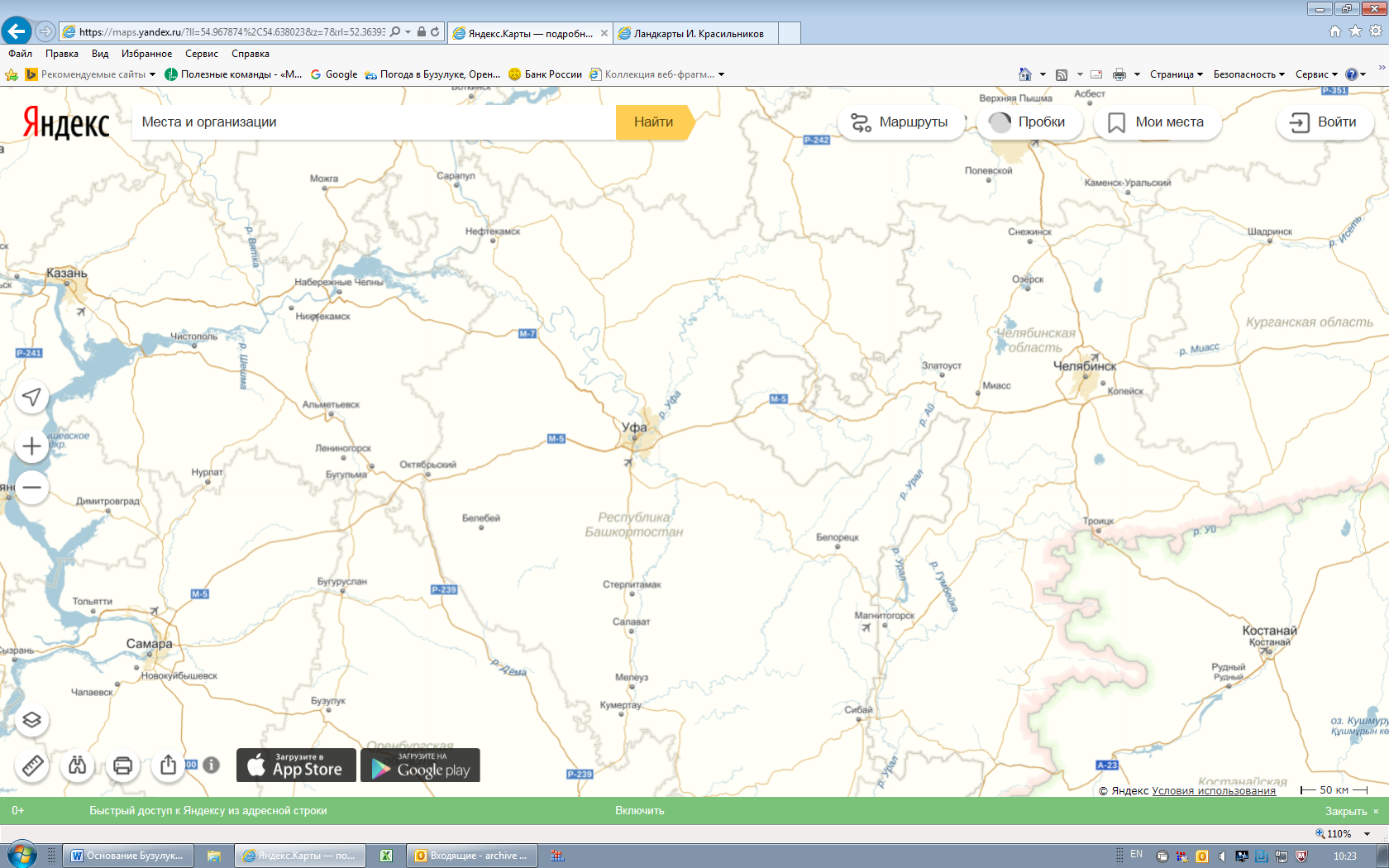The image size is (1389, 868).
Task: Open the Банк России bookmark
Action: pos(546,74)
